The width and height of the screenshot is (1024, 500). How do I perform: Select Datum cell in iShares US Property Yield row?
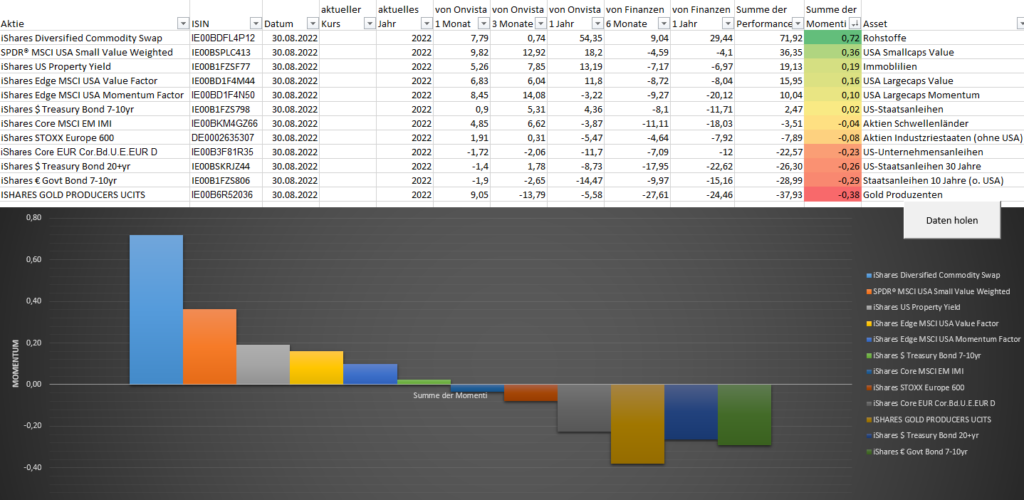(291, 67)
